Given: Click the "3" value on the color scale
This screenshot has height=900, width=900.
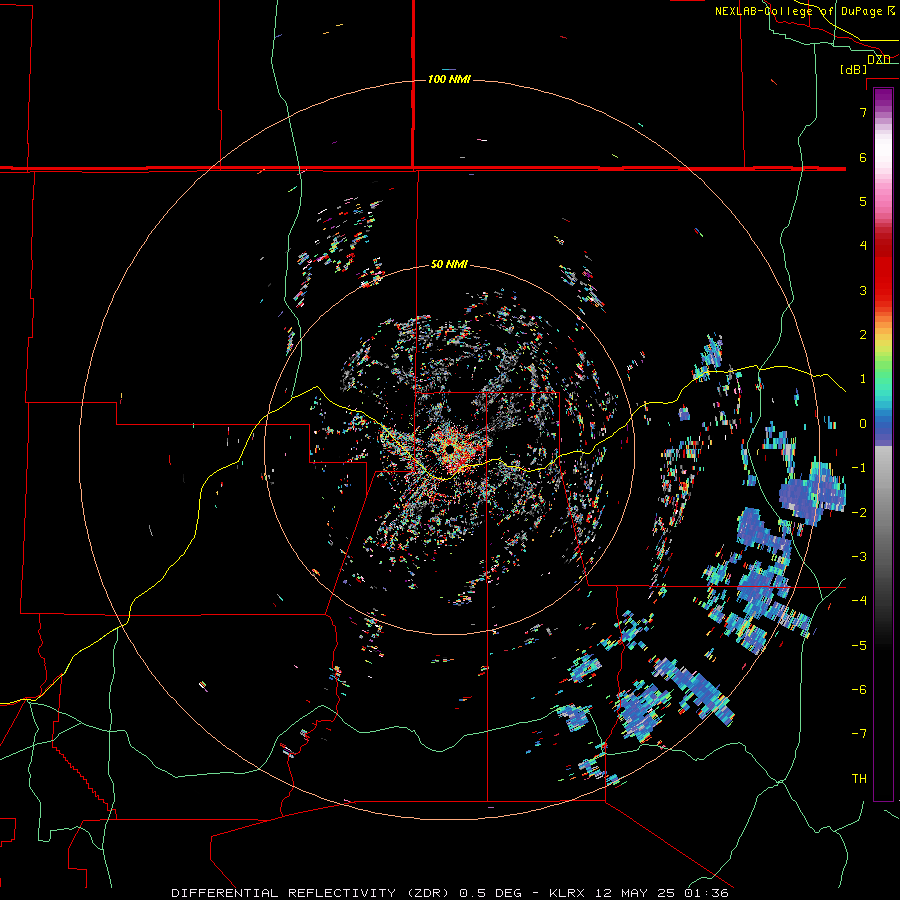Looking at the screenshot, I should point(863,290).
